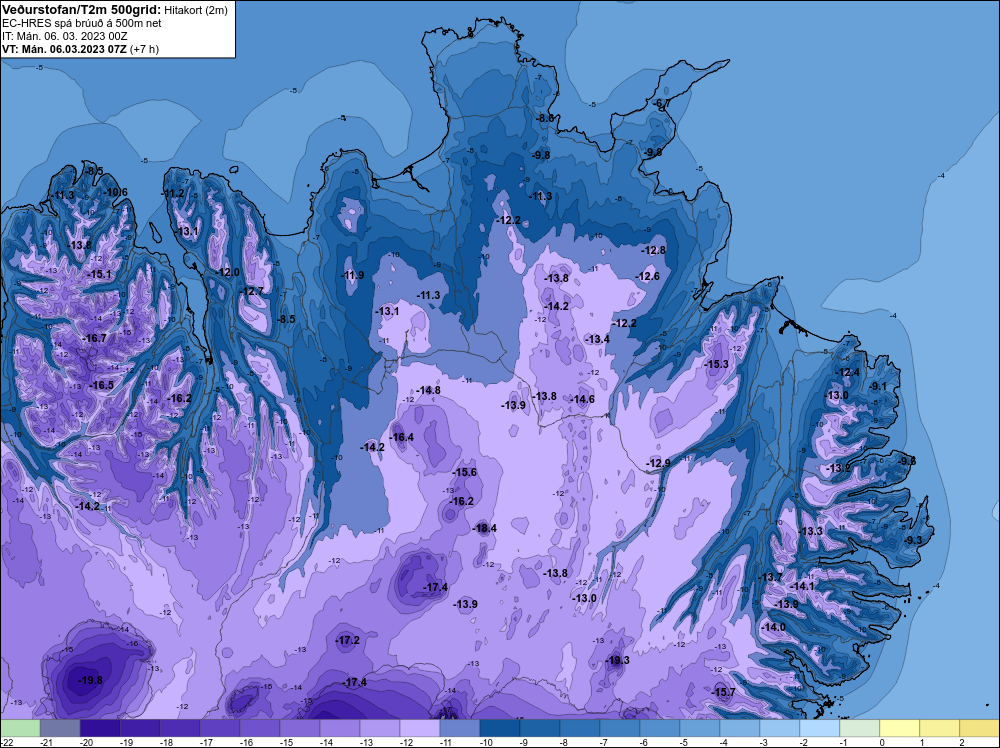Click the -16.4 temperature value
This screenshot has height=748, width=1000.
402,437
